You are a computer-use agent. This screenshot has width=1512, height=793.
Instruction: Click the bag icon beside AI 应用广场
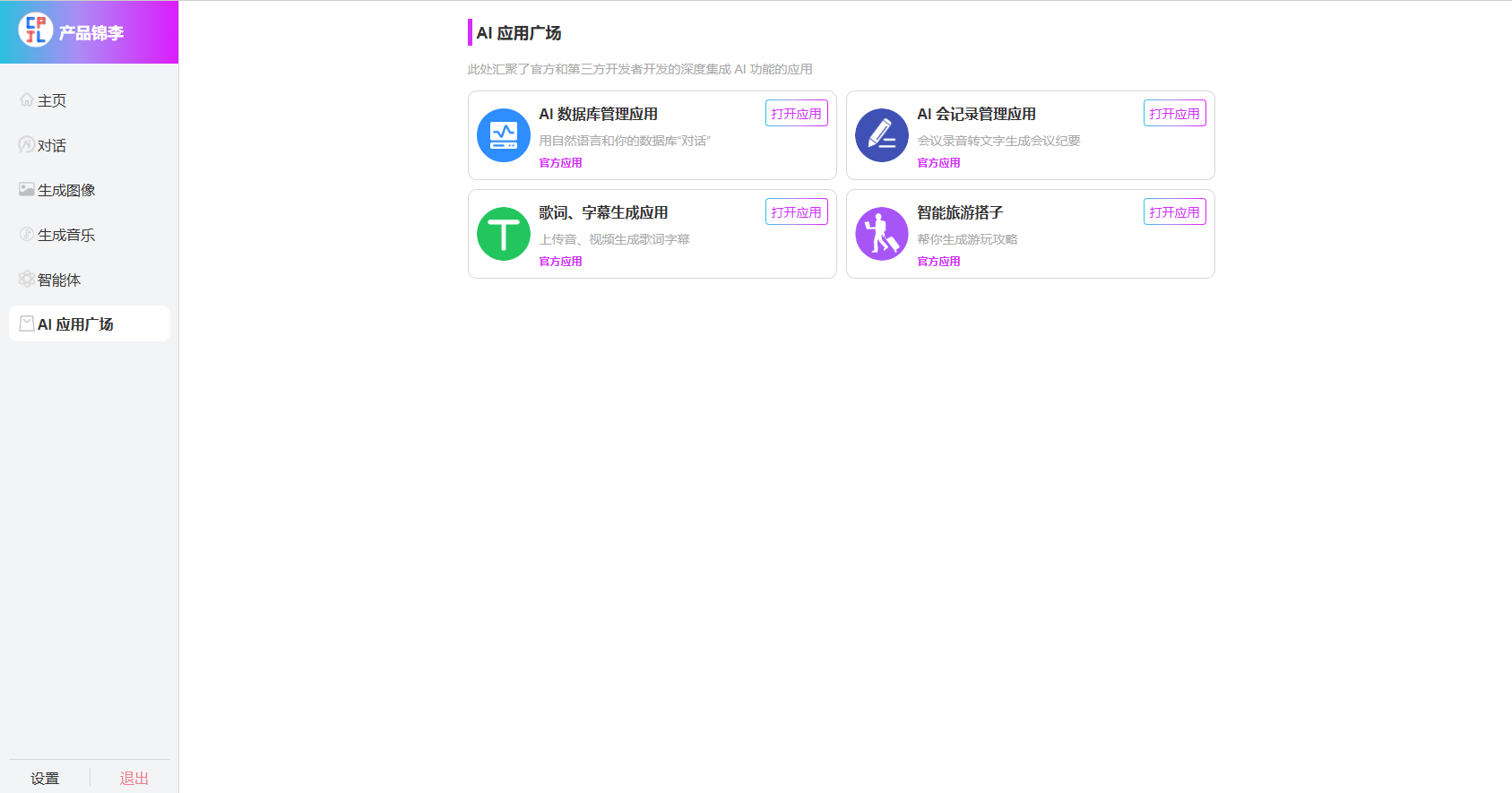tap(27, 323)
